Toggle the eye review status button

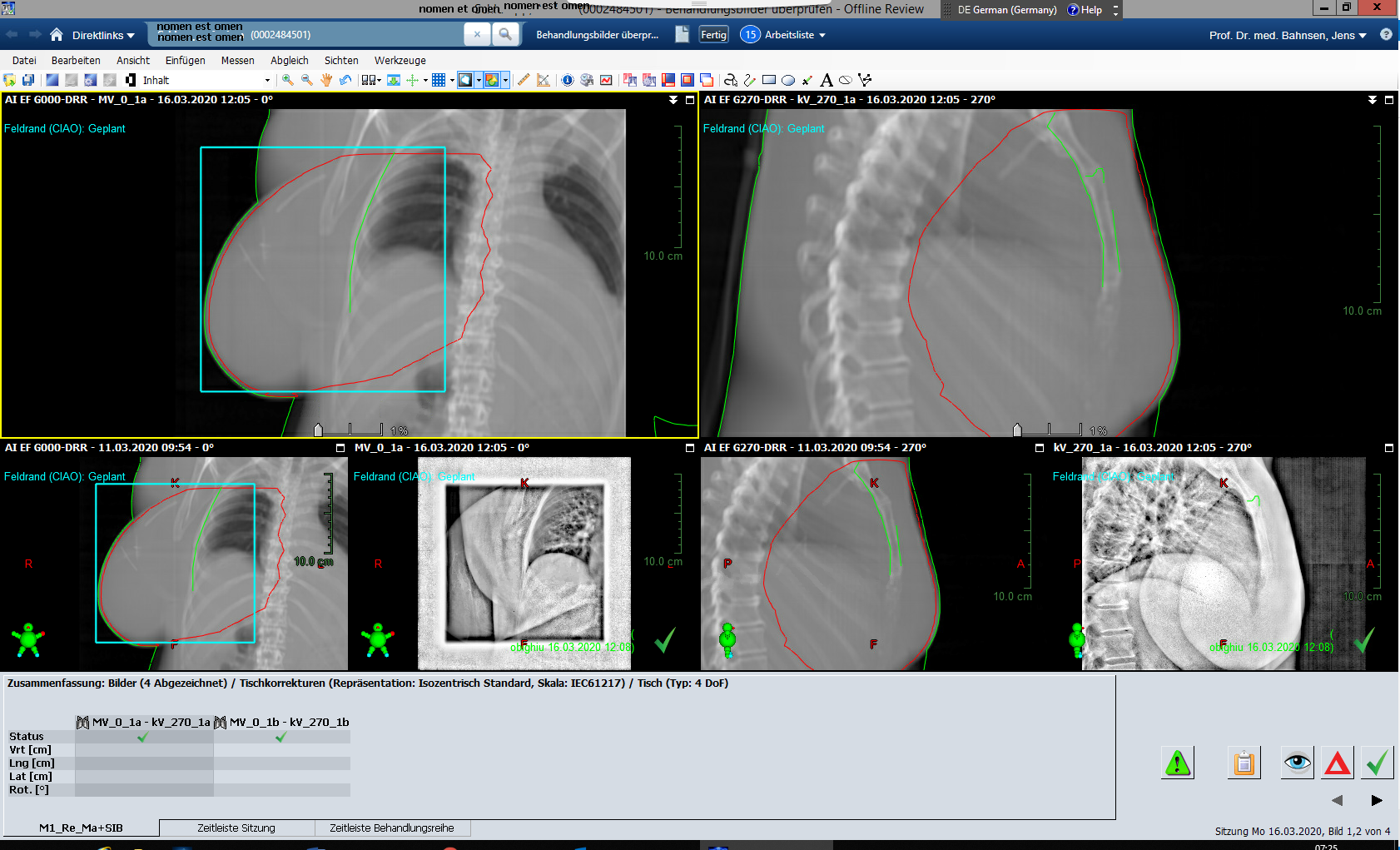click(1297, 763)
